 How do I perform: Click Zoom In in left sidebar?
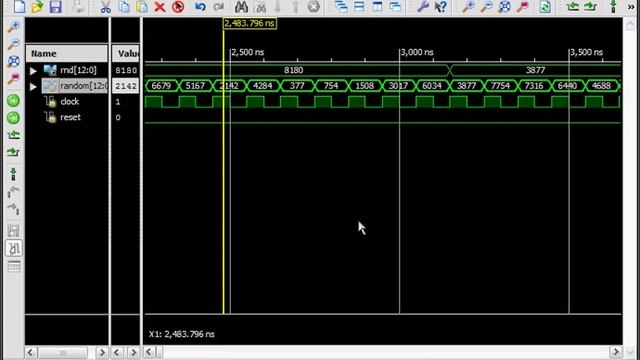[x=13, y=27]
